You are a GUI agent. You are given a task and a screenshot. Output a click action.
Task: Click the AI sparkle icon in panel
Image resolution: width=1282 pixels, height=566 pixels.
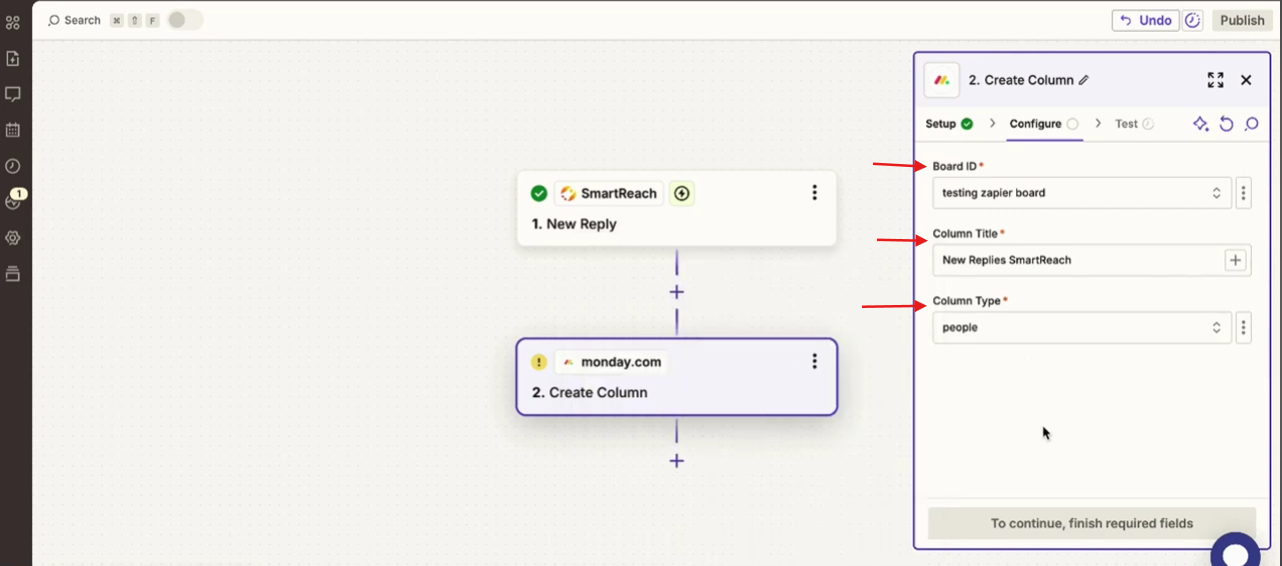coord(1200,124)
